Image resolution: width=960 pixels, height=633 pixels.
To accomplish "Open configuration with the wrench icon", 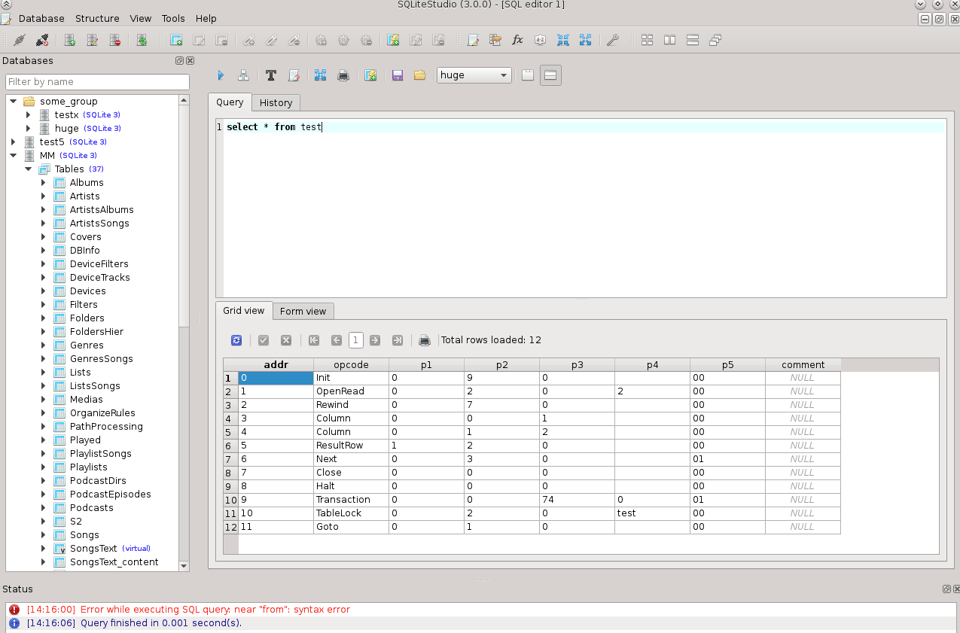I will [613, 40].
